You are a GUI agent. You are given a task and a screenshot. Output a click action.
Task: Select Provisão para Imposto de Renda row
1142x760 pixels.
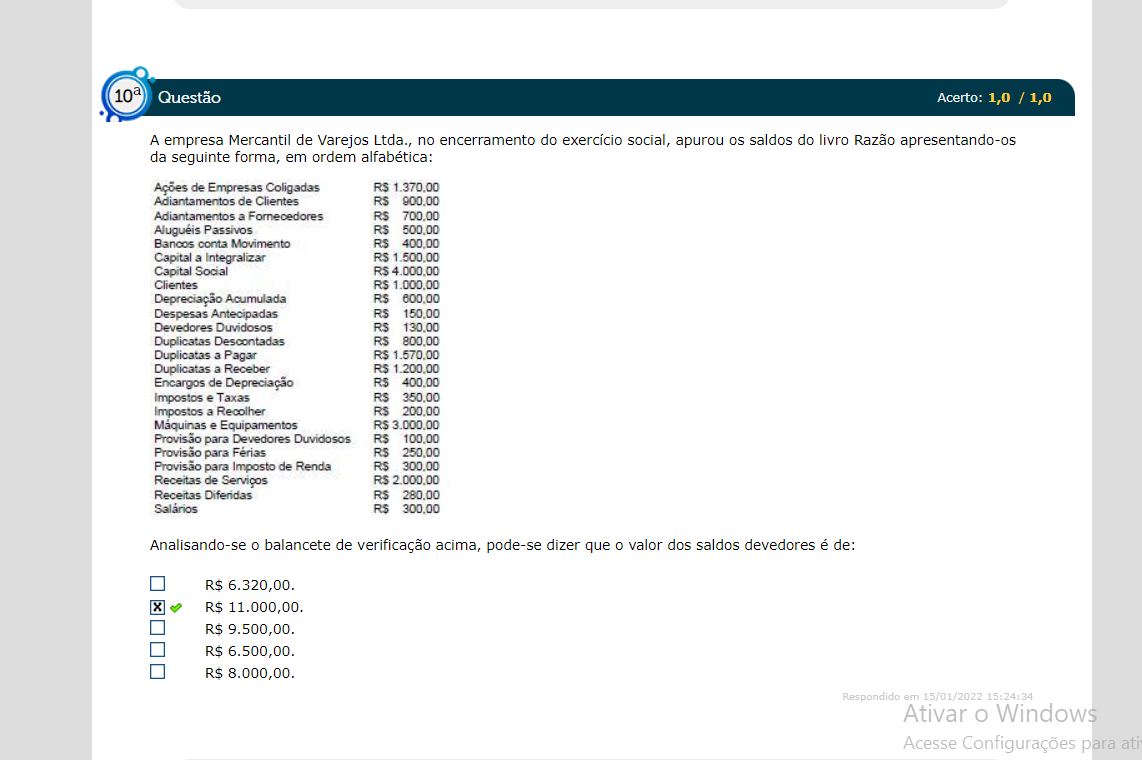click(296, 466)
